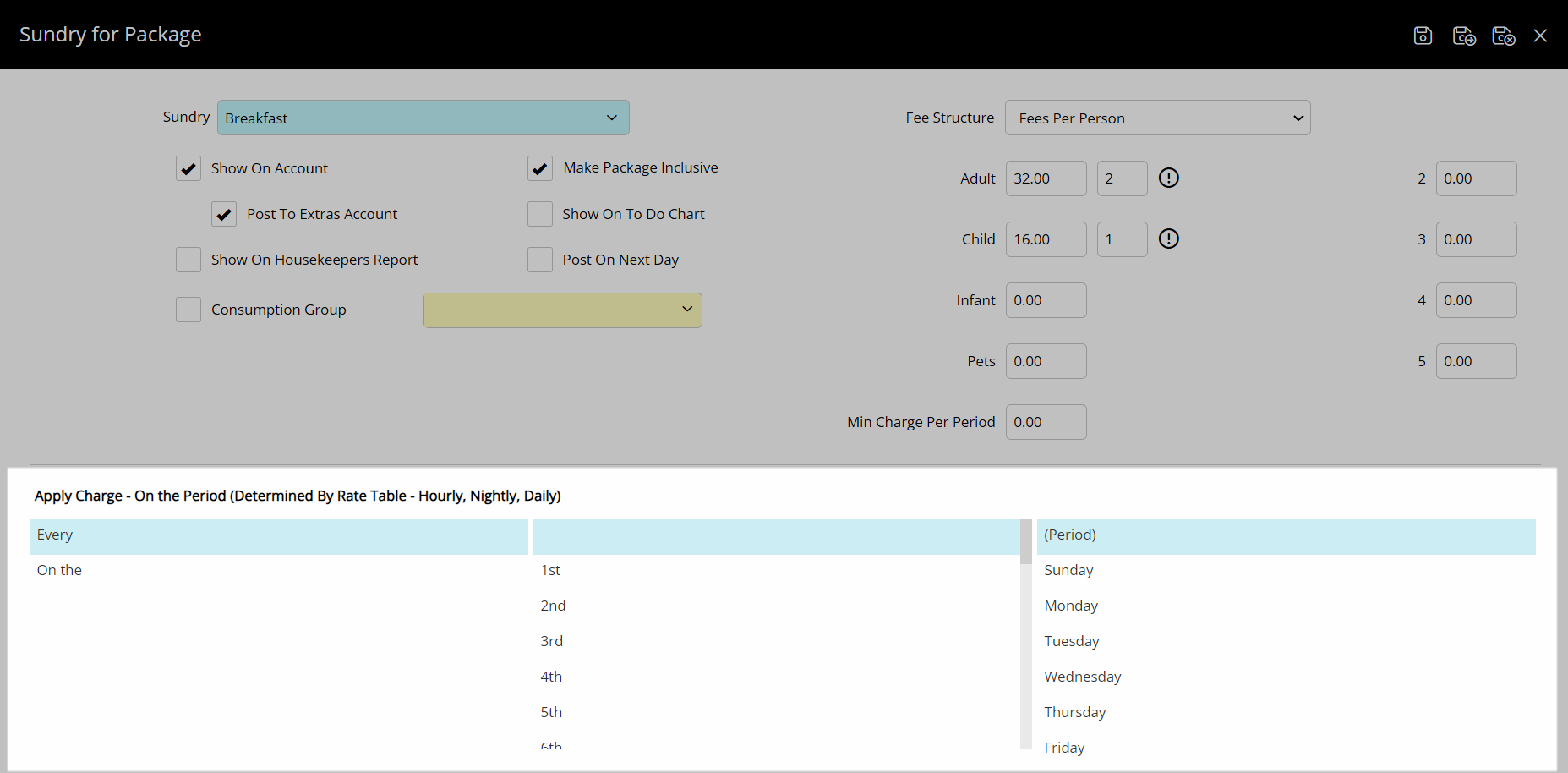
Task: Click the info icon beside Child fee
Action: click(x=1168, y=238)
